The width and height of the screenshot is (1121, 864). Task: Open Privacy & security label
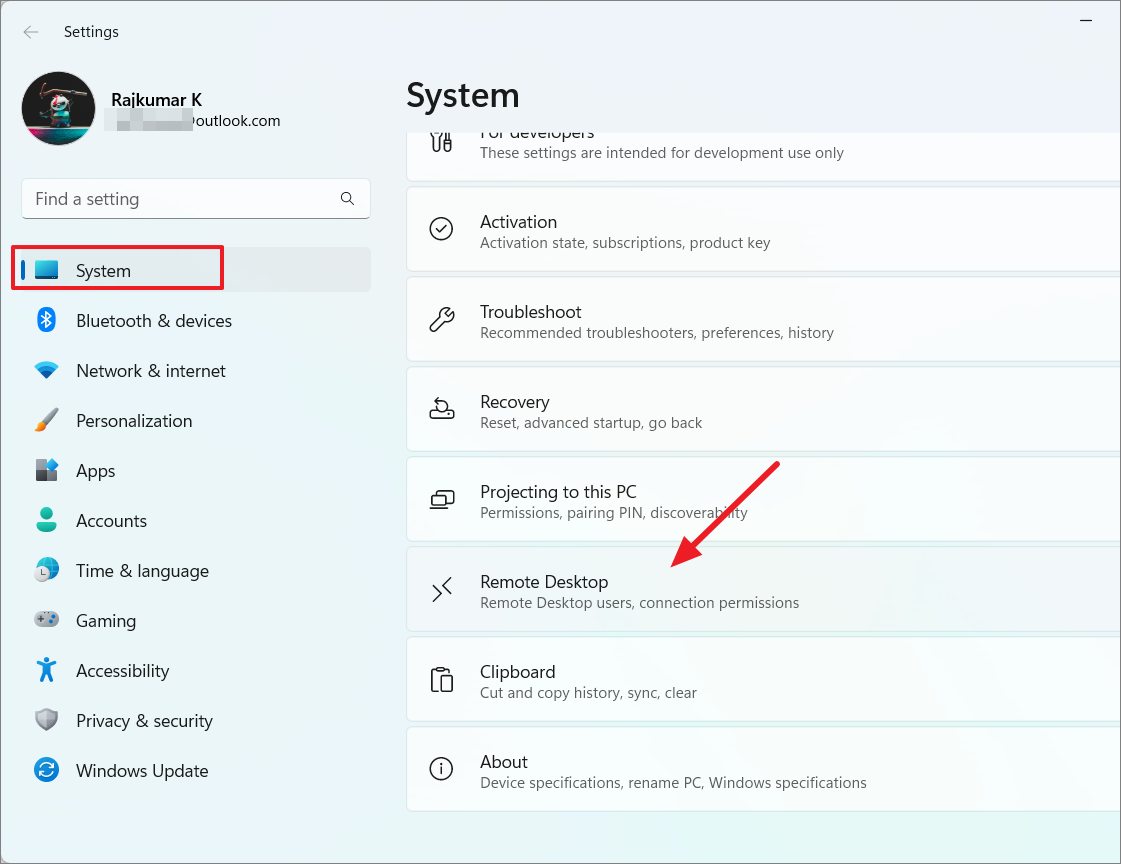click(x=144, y=721)
